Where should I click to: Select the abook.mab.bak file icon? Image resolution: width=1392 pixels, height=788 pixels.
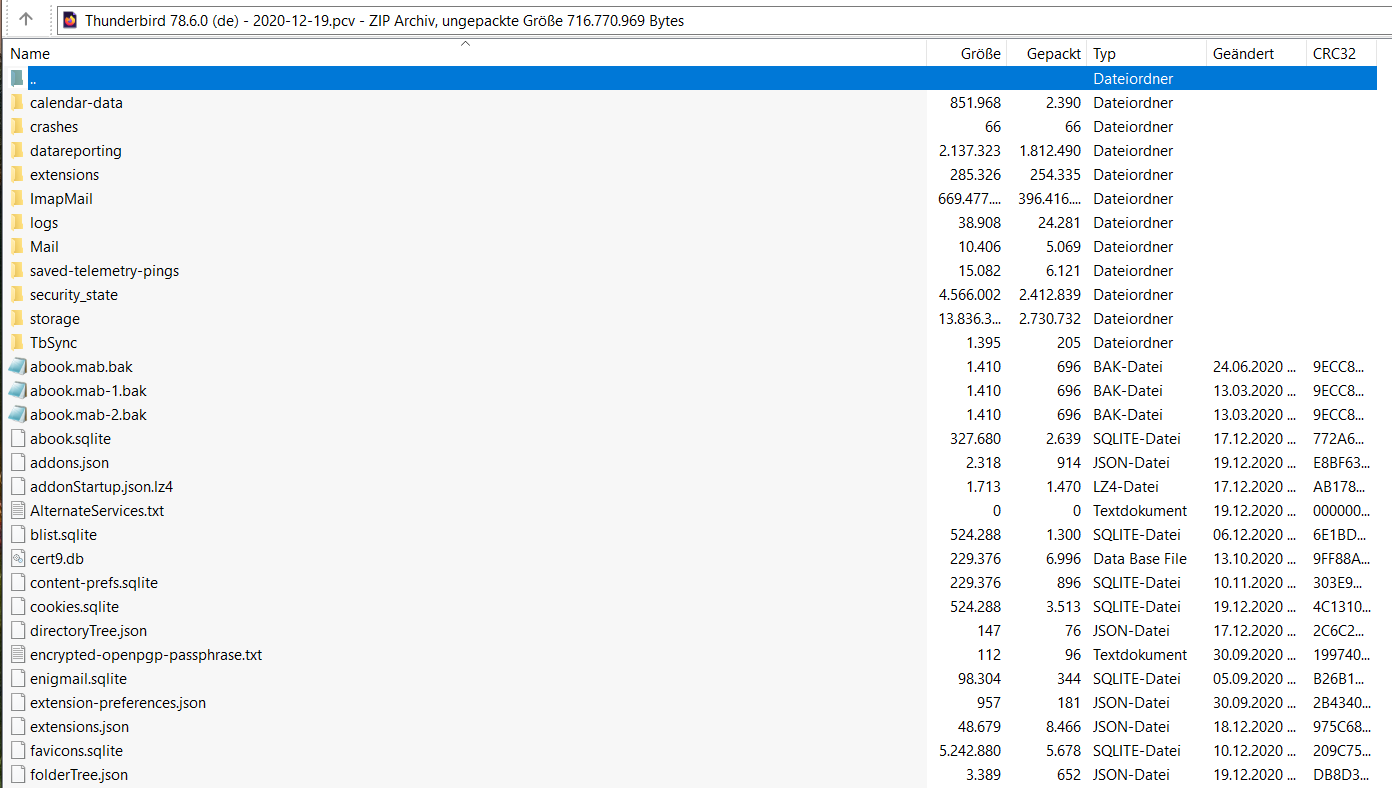(x=17, y=367)
